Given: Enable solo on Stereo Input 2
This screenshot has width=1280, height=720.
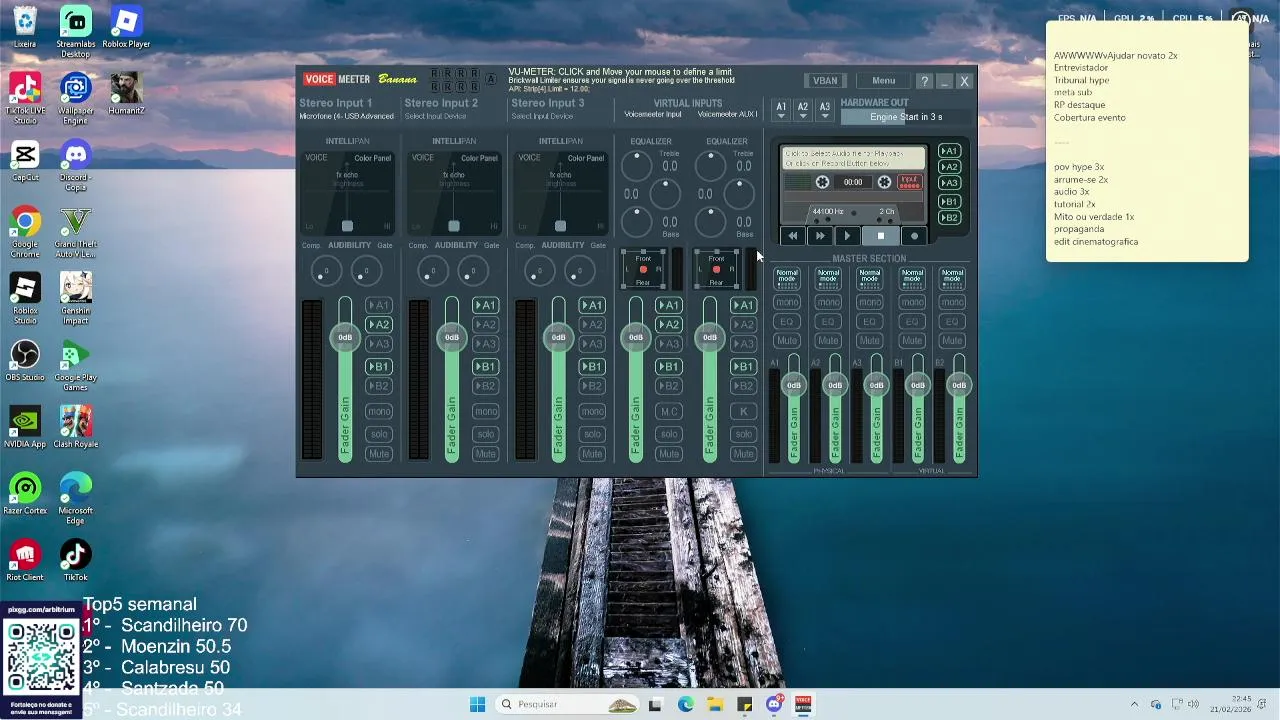Looking at the screenshot, I should pyautogui.click(x=485, y=434).
